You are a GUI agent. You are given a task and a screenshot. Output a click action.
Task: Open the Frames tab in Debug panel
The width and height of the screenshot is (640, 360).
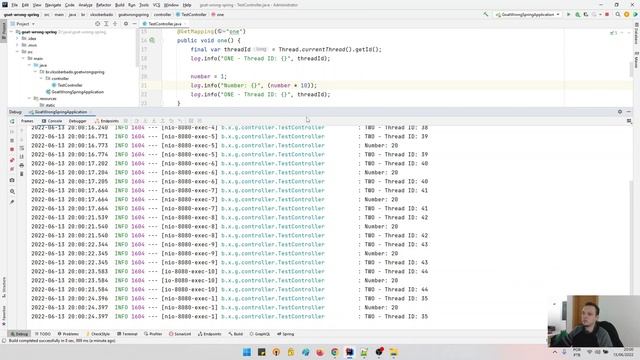point(27,121)
